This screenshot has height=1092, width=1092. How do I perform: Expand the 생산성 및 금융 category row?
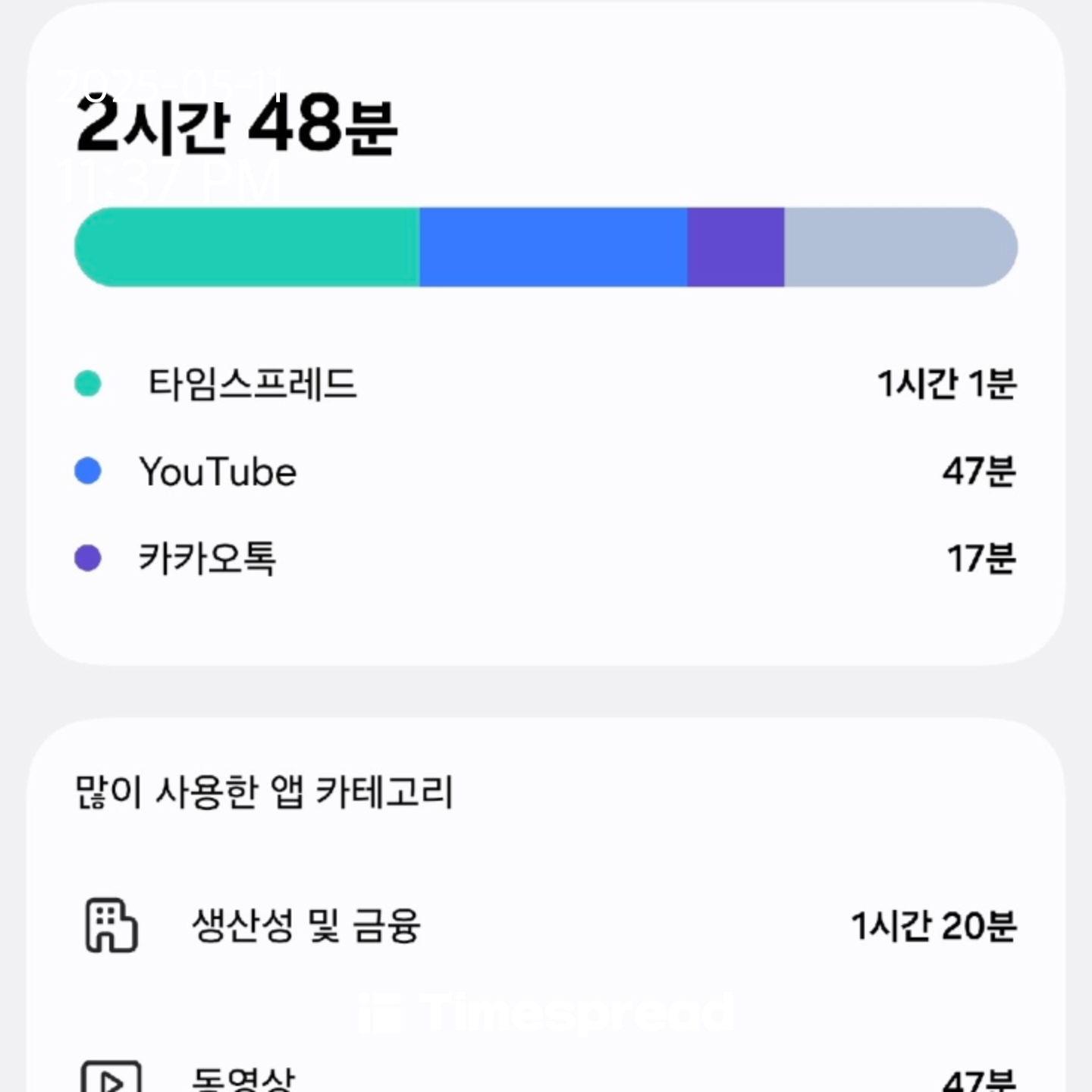coord(307,925)
